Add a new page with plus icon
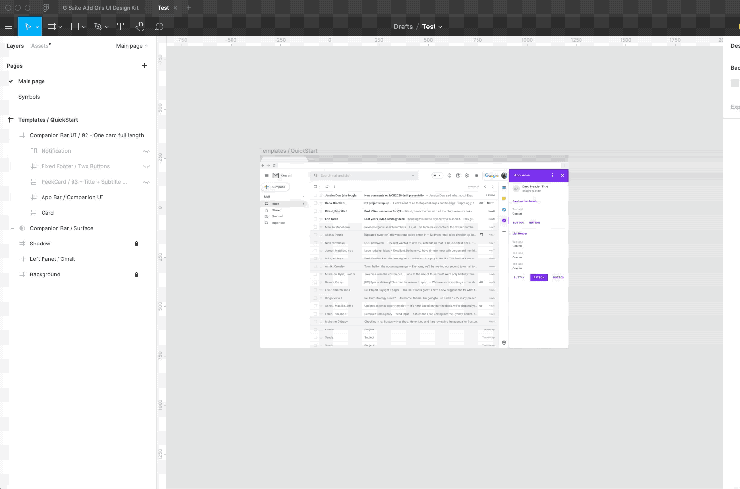 tap(144, 65)
